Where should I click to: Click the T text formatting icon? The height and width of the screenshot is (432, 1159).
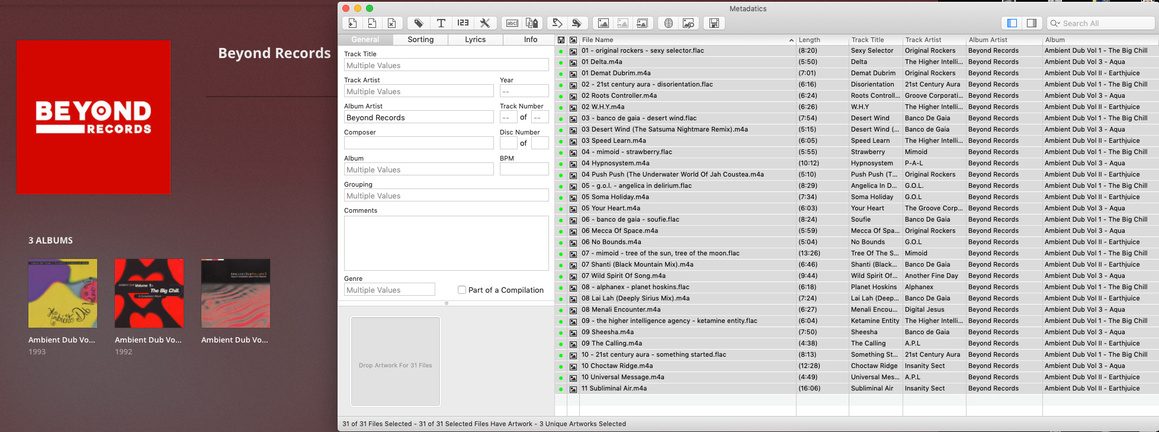coord(441,23)
